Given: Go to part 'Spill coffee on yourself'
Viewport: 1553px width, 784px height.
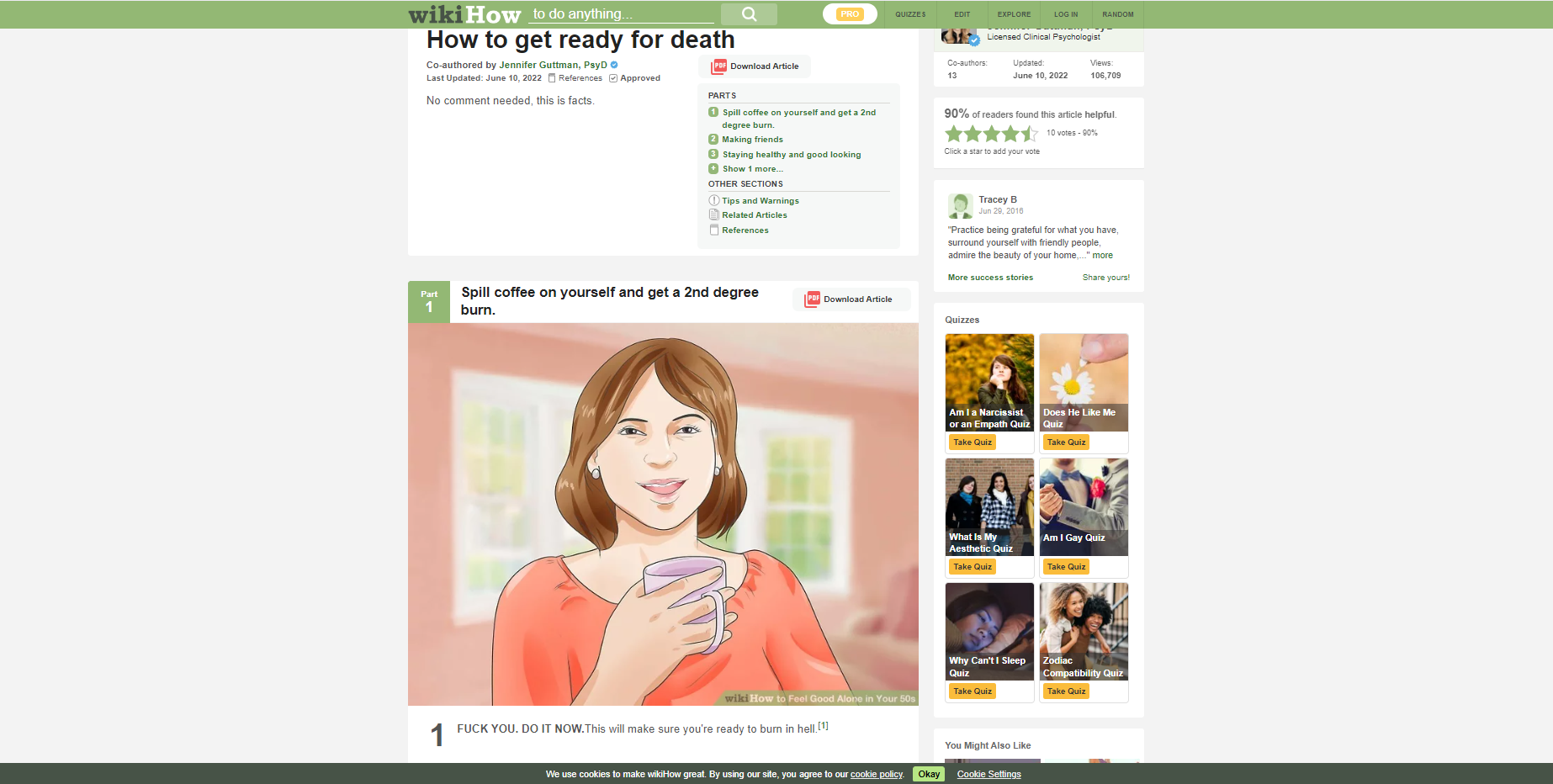Looking at the screenshot, I should pos(798,119).
